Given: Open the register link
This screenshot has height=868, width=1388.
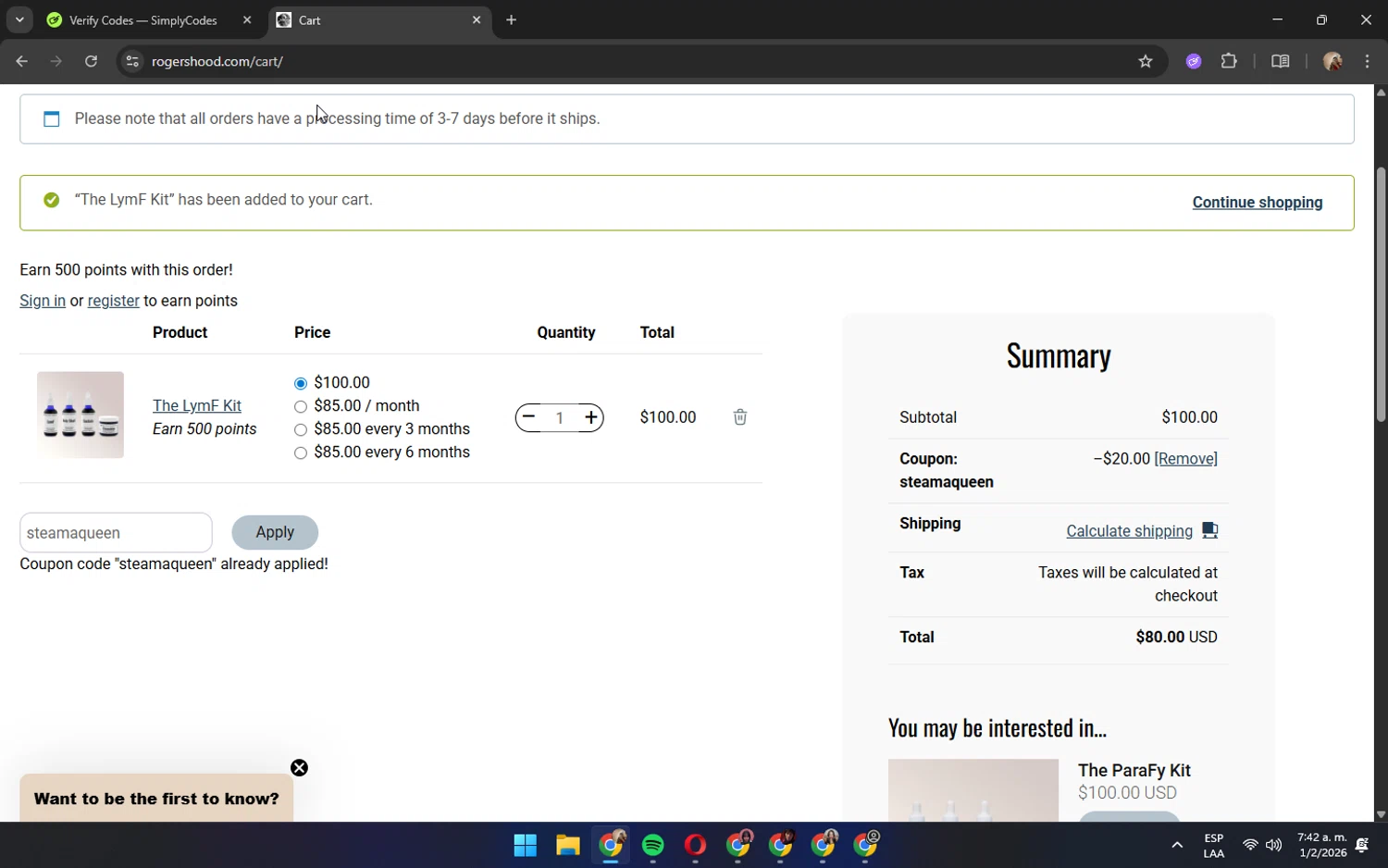Looking at the screenshot, I should 113,301.
